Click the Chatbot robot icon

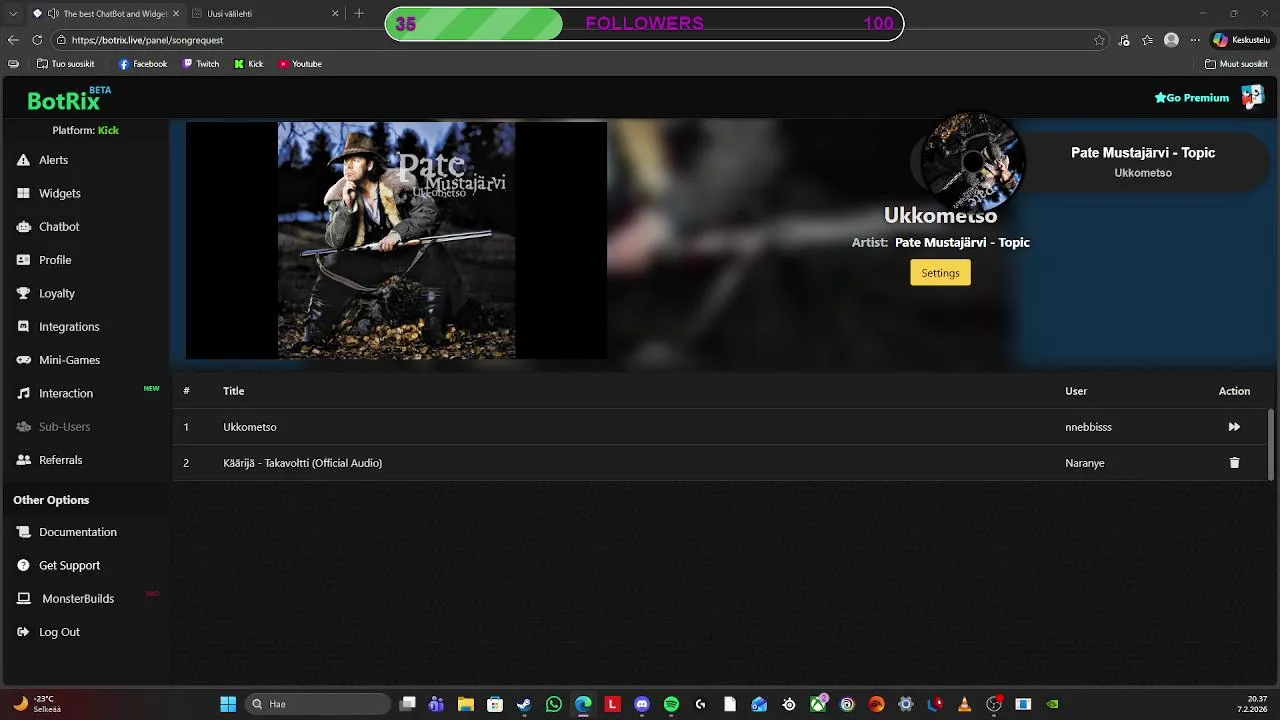tap(23, 227)
